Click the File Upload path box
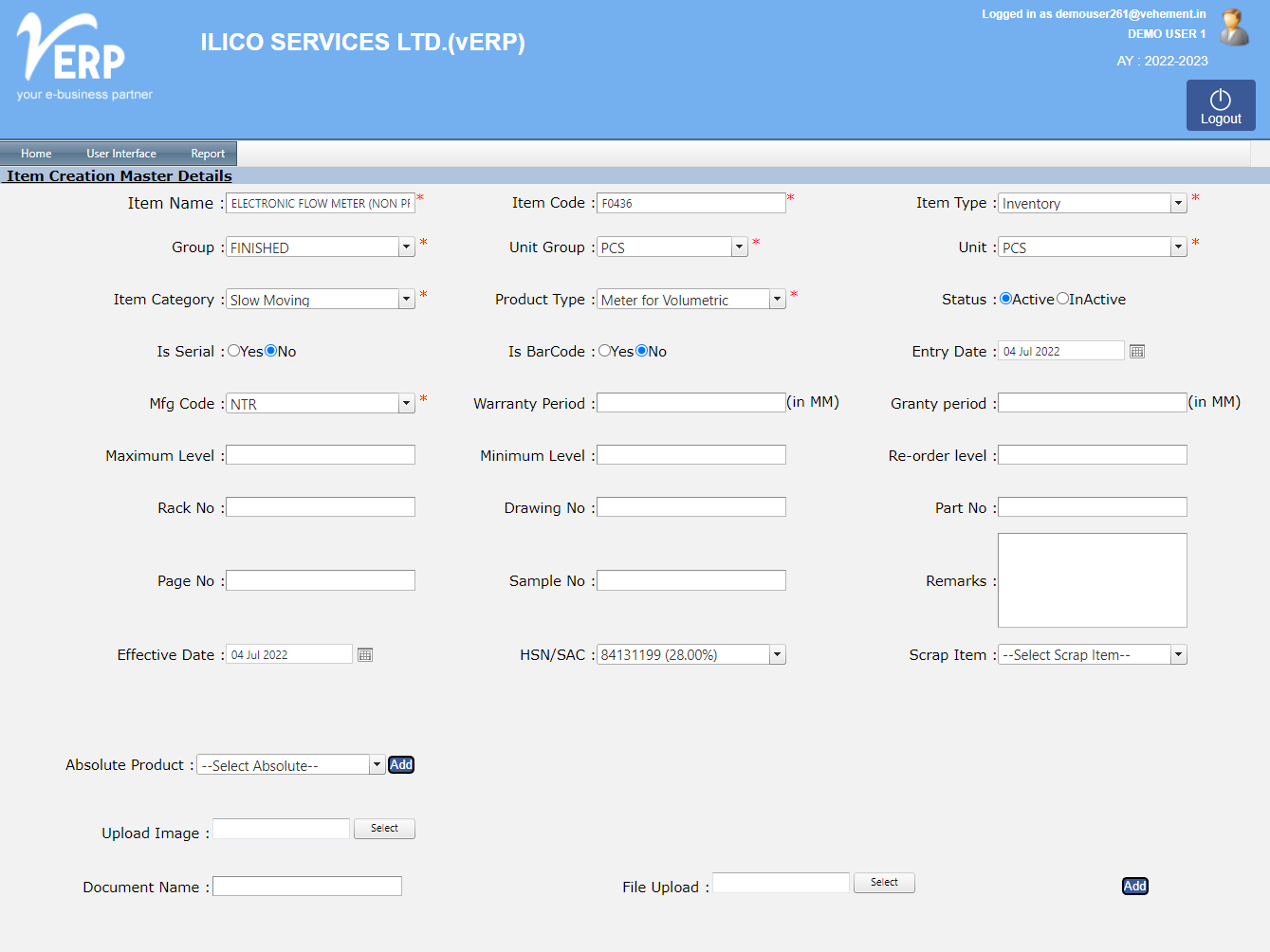1270x952 pixels. point(782,883)
